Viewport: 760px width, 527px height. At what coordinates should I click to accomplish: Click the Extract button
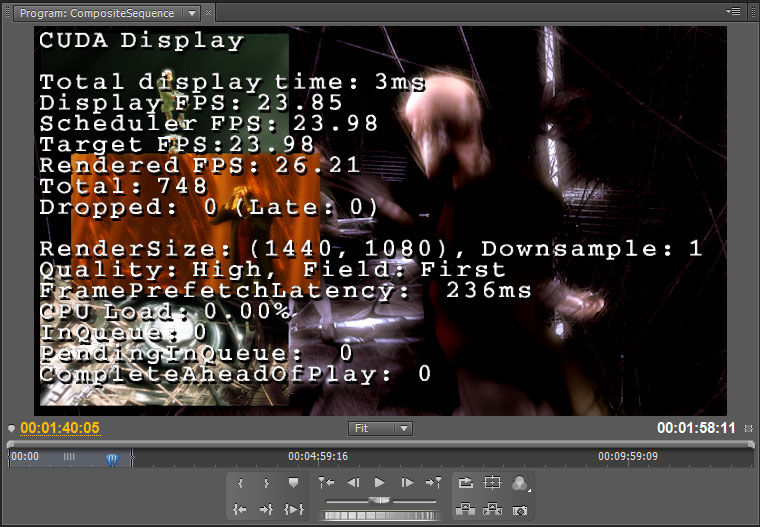492,509
